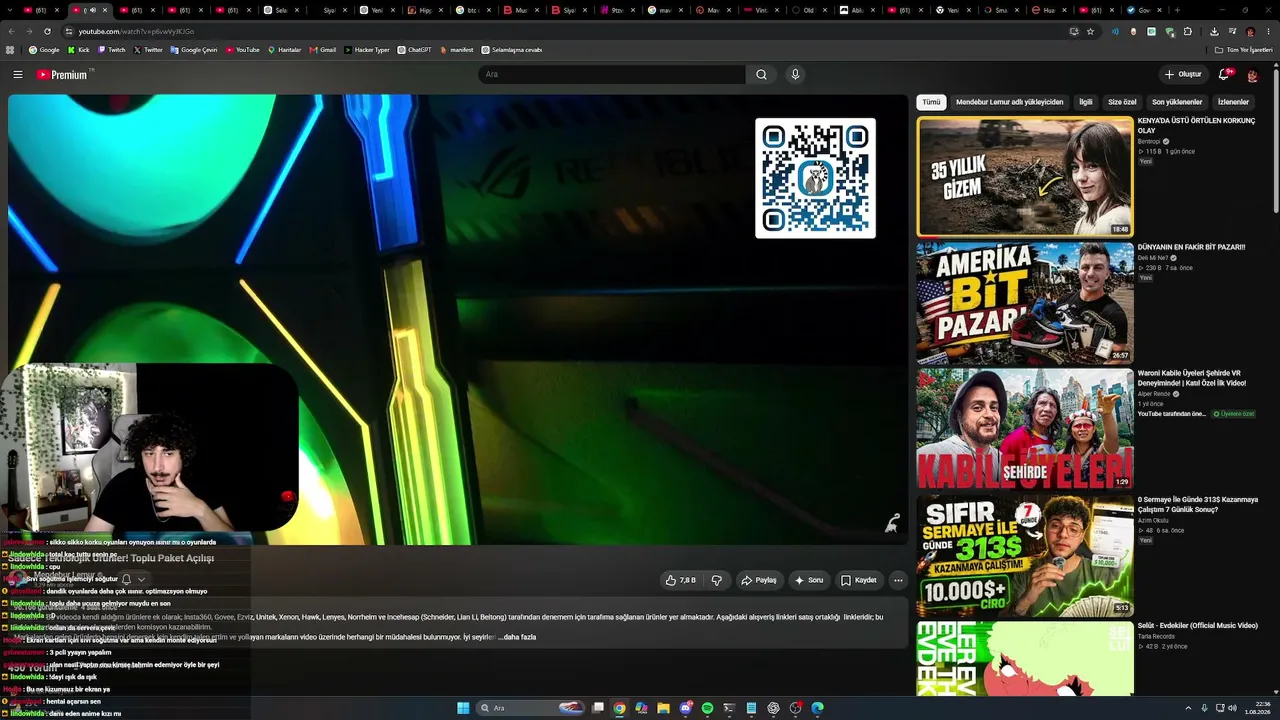This screenshot has height=720, width=1280.
Task: Open the Twitch bookmark
Action: (111, 49)
